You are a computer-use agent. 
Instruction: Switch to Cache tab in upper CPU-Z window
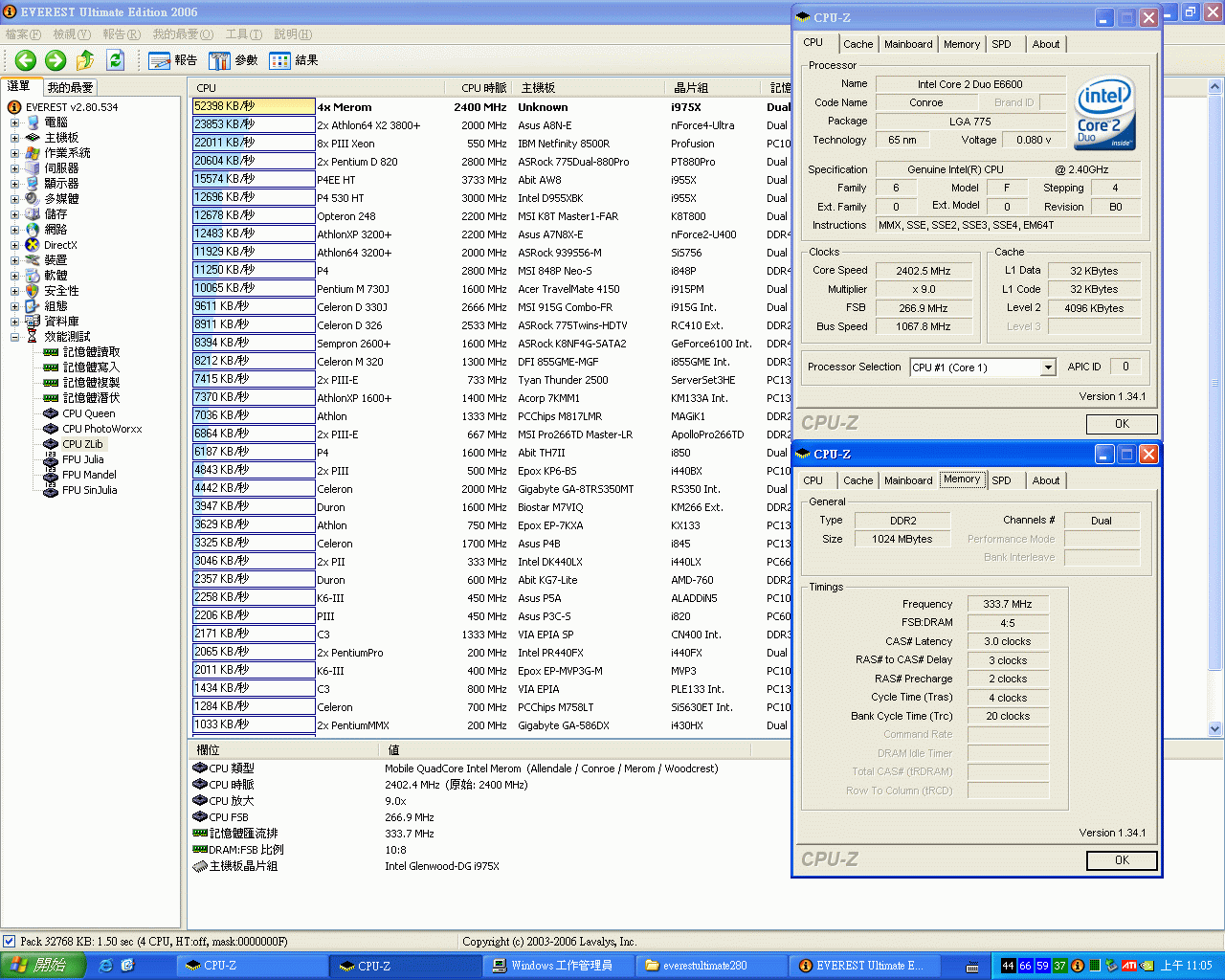857,44
